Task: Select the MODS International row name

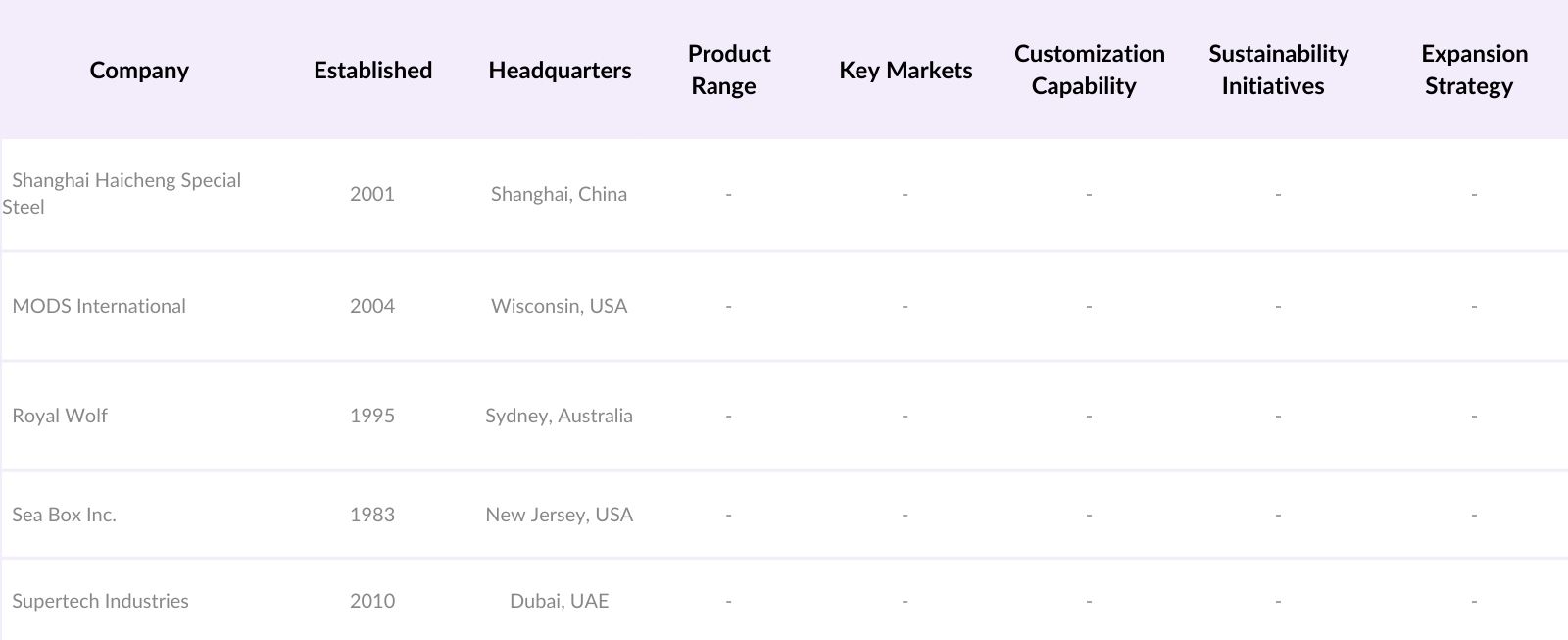Action: click(99, 306)
